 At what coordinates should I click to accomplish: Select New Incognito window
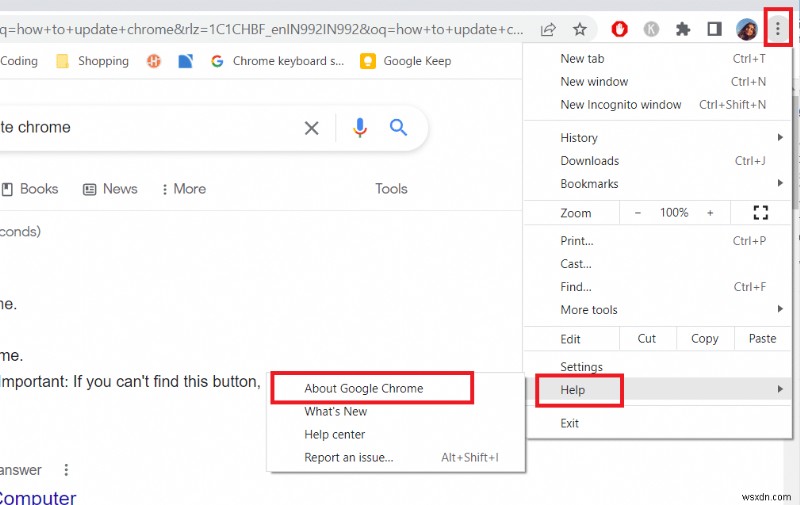(658, 105)
